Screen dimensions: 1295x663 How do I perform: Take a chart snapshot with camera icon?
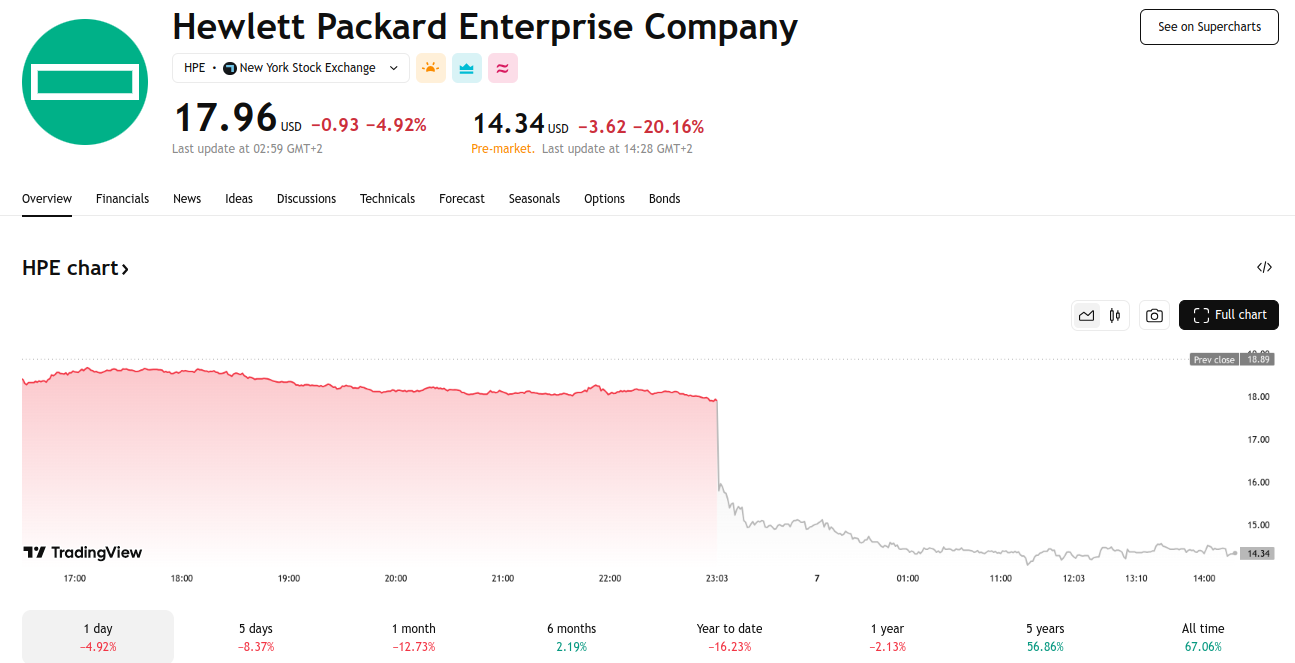click(x=1154, y=315)
